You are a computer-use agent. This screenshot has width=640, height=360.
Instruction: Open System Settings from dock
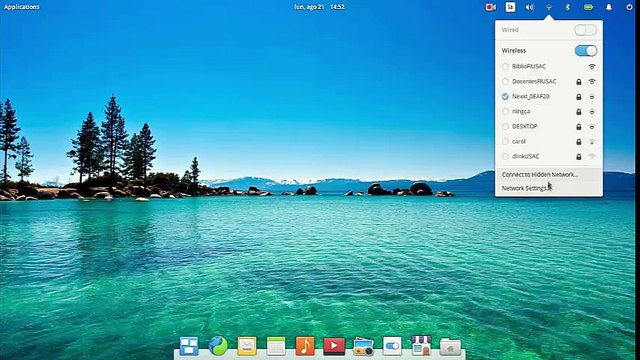(x=392, y=346)
